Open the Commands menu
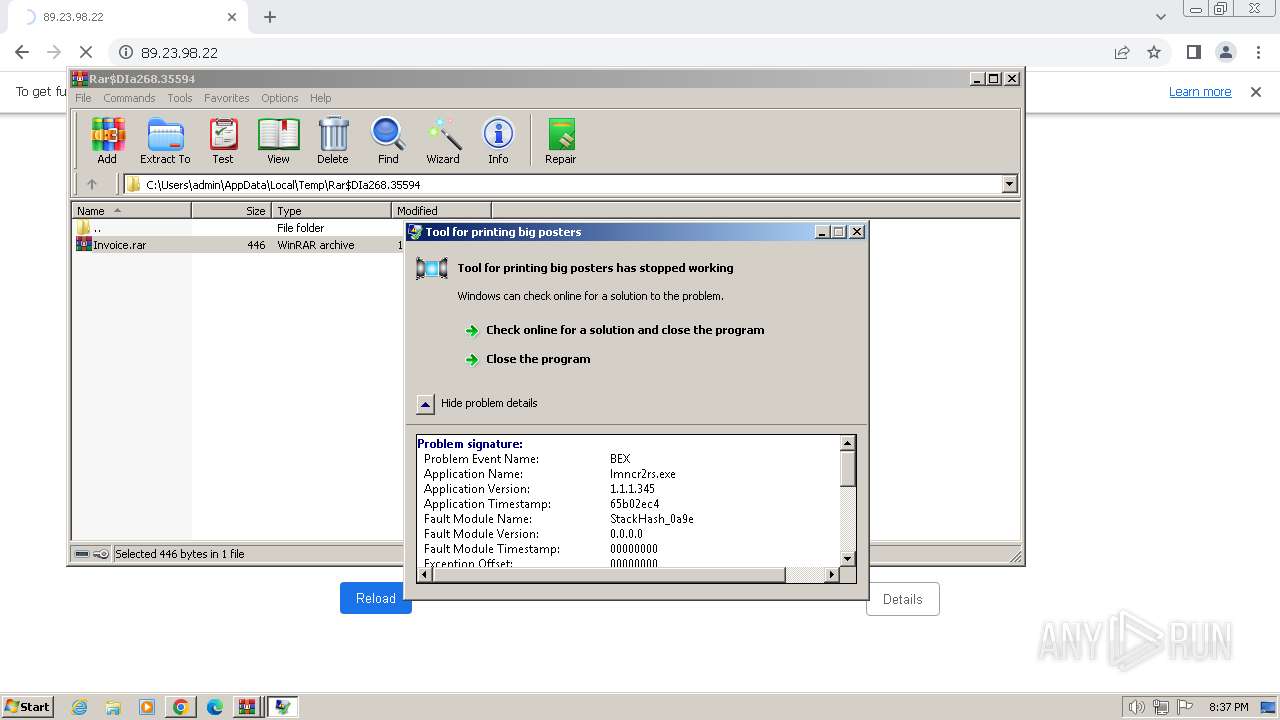 pyautogui.click(x=129, y=98)
